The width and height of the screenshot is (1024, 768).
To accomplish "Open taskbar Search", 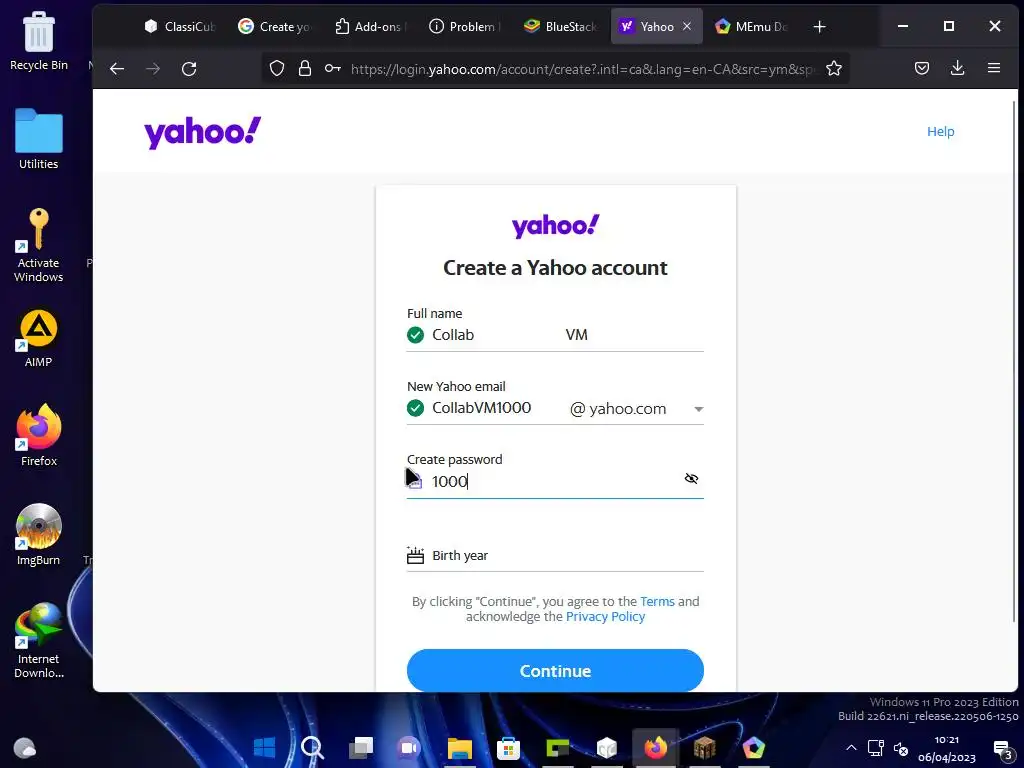I will coord(312,747).
